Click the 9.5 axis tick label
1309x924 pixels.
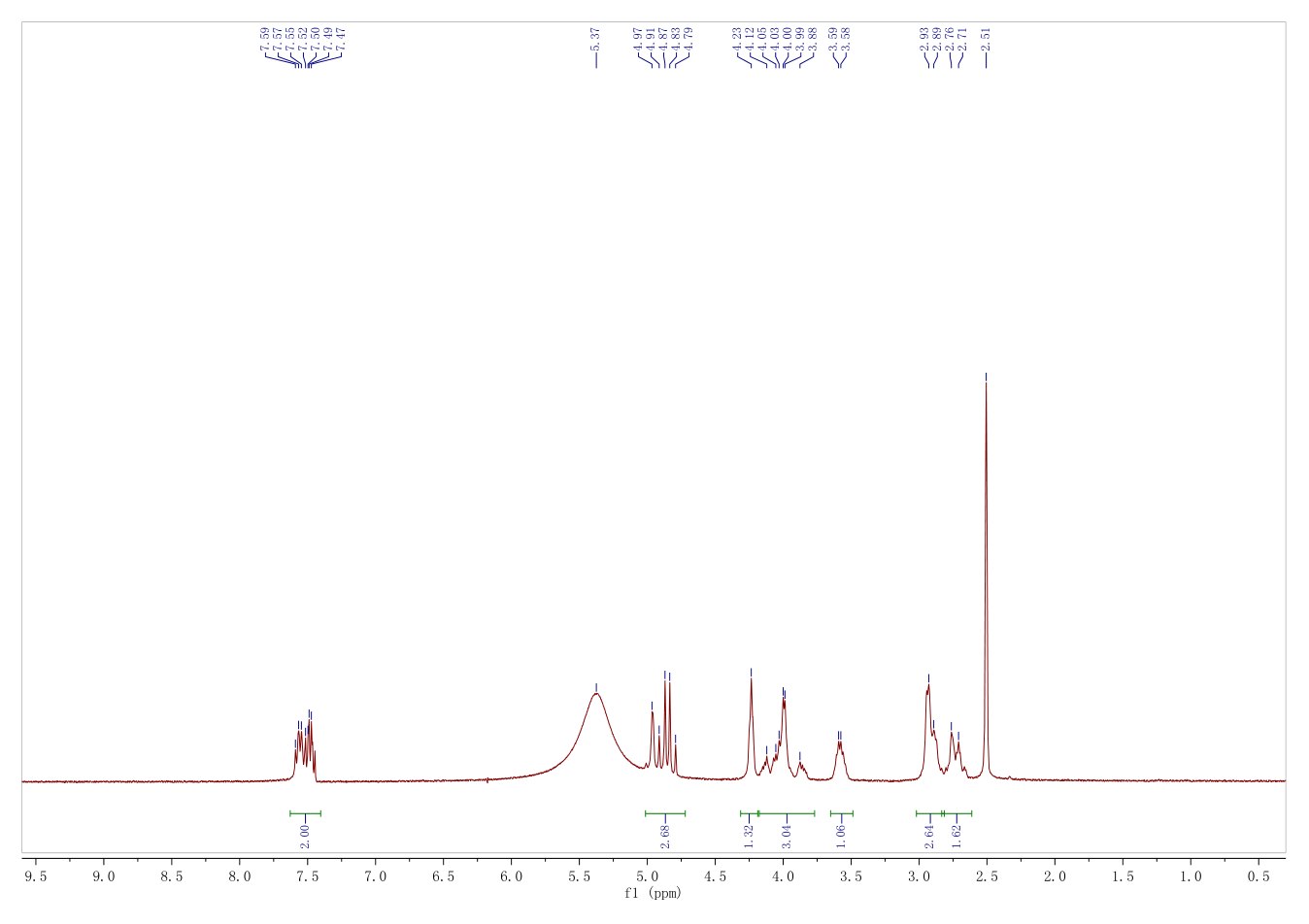(x=36, y=875)
